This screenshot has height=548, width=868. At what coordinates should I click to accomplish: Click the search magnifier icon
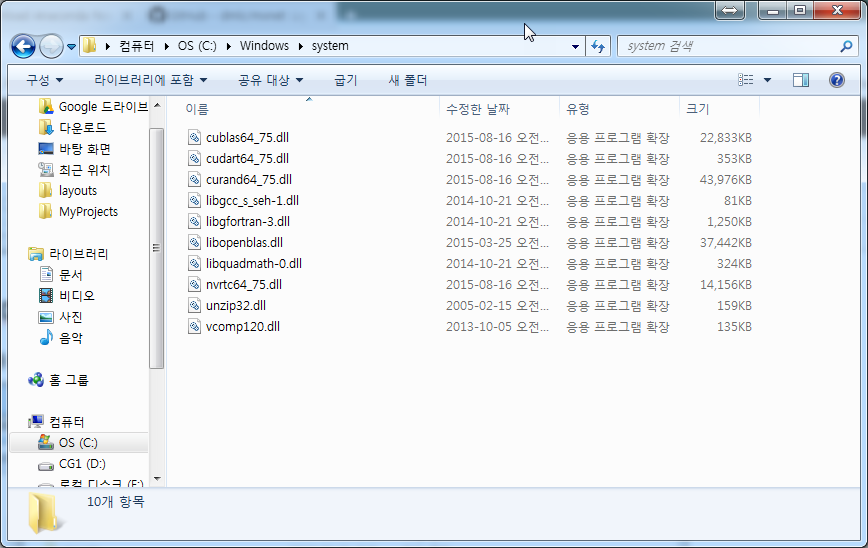pyautogui.click(x=846, y=46)
